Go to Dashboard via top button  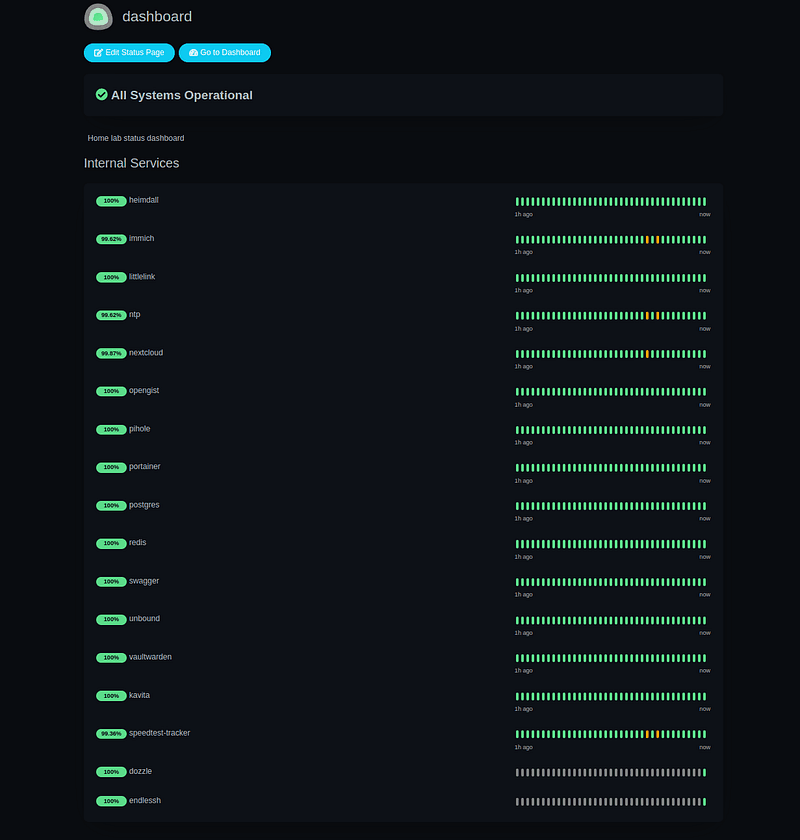coord(225,53)
